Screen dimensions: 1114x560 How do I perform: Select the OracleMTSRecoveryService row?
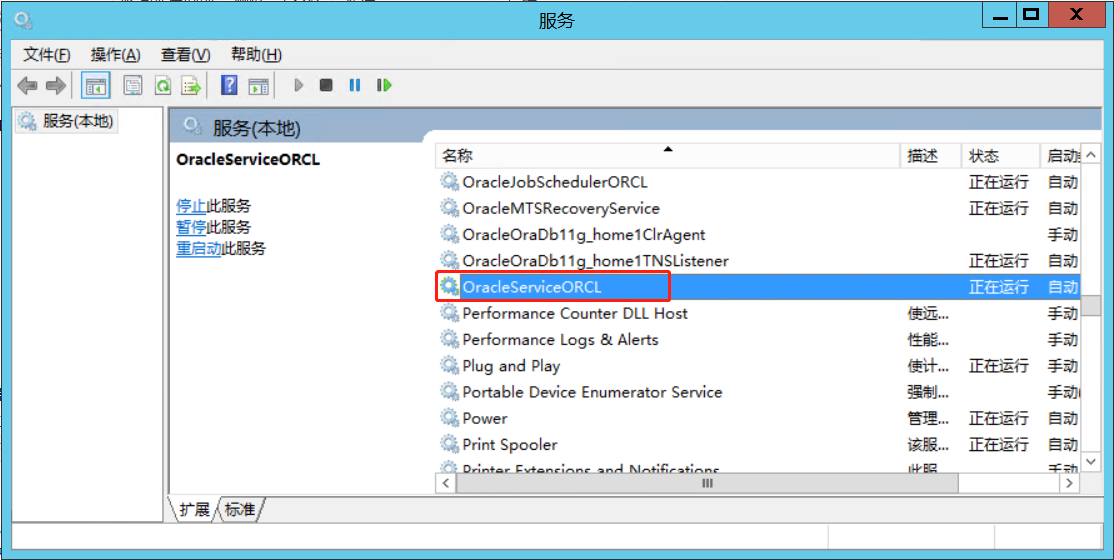[x=758, y=208]
